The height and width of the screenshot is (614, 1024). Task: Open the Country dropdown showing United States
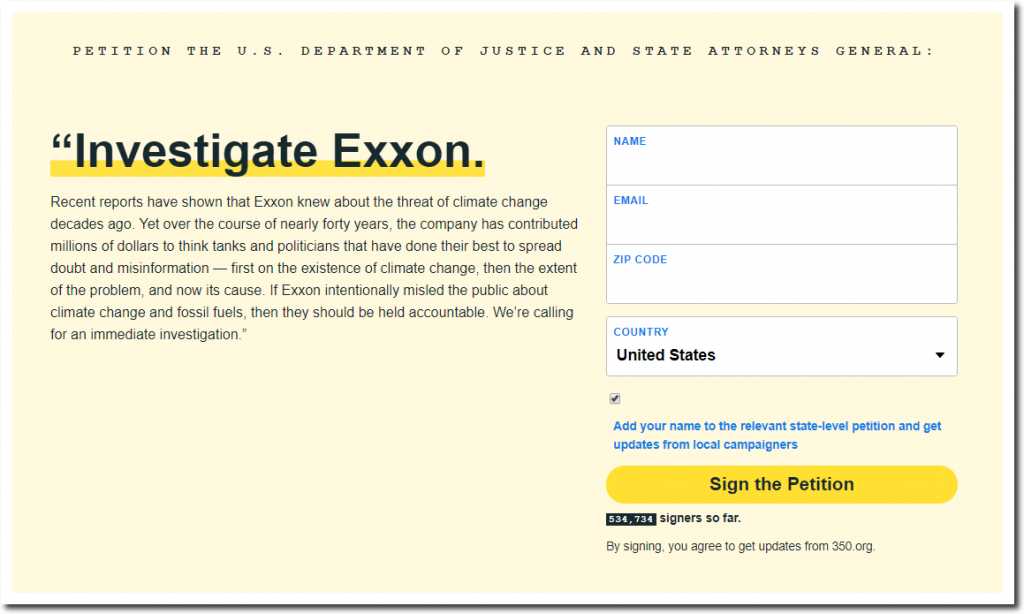[782, 346]
